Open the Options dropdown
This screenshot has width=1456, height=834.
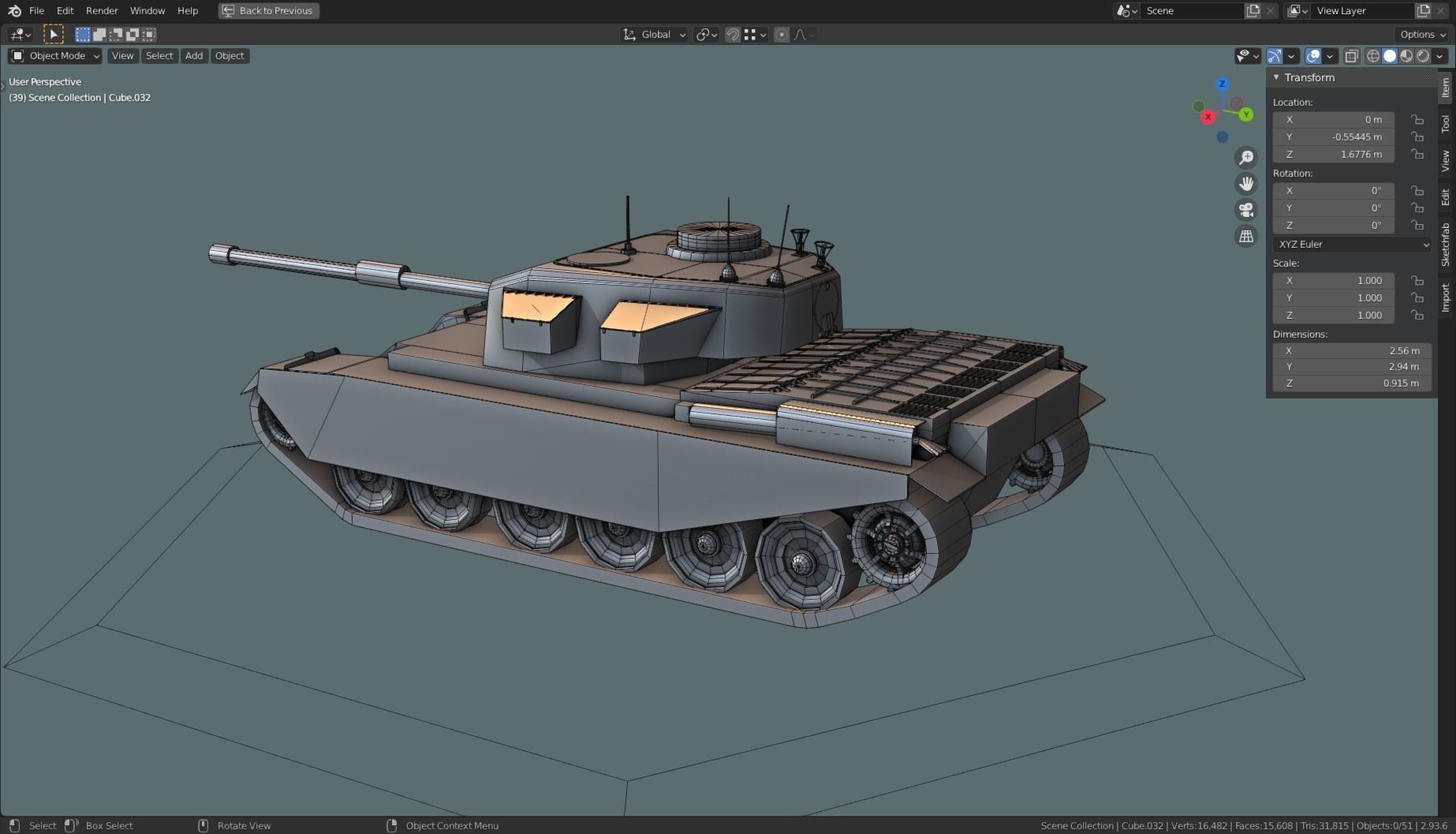tap(1423, 35)
